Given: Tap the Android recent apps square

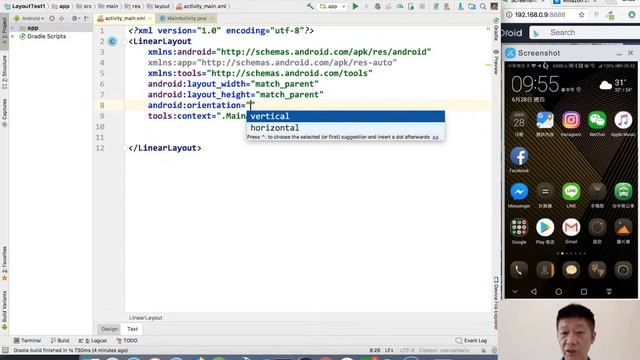Looking at the screenshot, I should pyautogui.click(x=584, y=291).
